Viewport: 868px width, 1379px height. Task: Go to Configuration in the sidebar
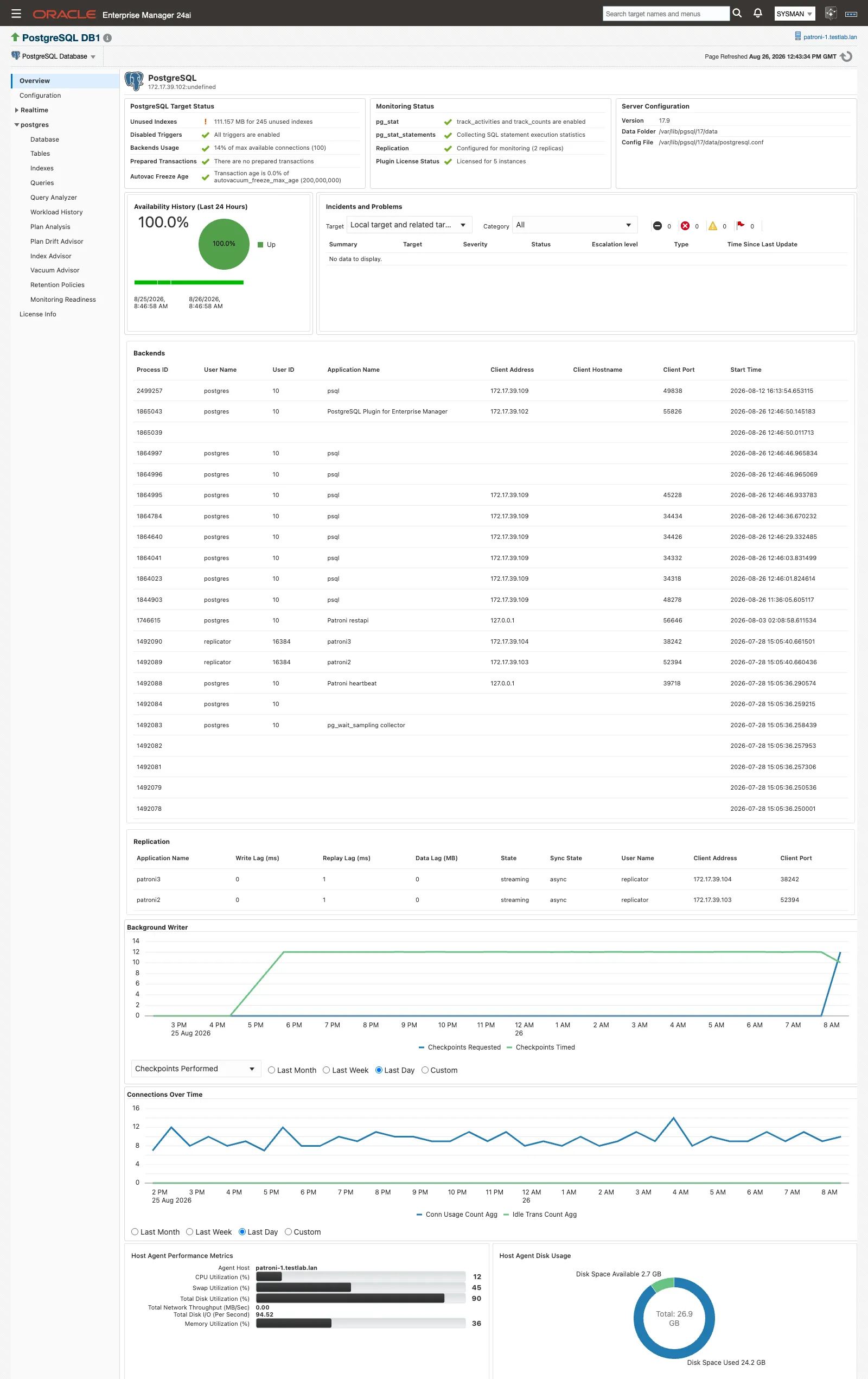[40, 95]
